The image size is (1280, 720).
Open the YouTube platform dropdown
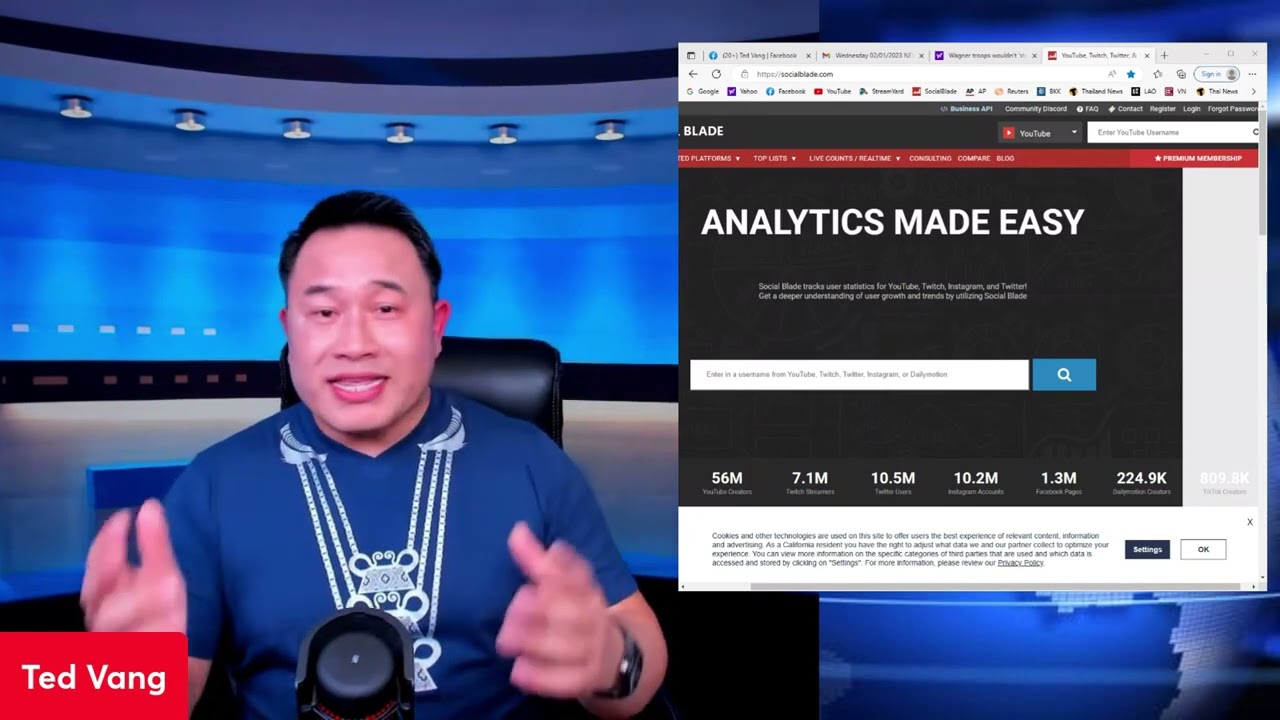[x=1040, y=132]
